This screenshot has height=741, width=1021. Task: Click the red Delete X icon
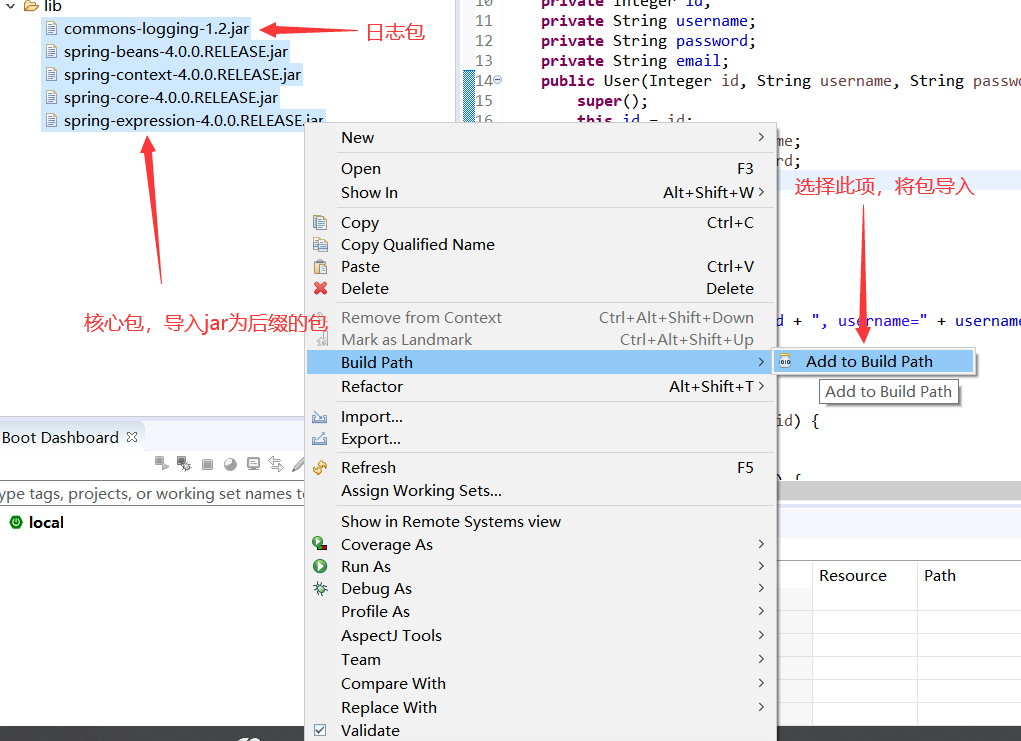320,288
